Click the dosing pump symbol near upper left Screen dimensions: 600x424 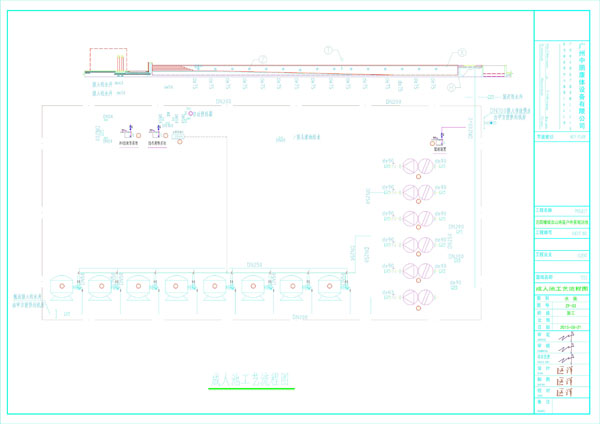pyautogui.click(x=128, y=131)
